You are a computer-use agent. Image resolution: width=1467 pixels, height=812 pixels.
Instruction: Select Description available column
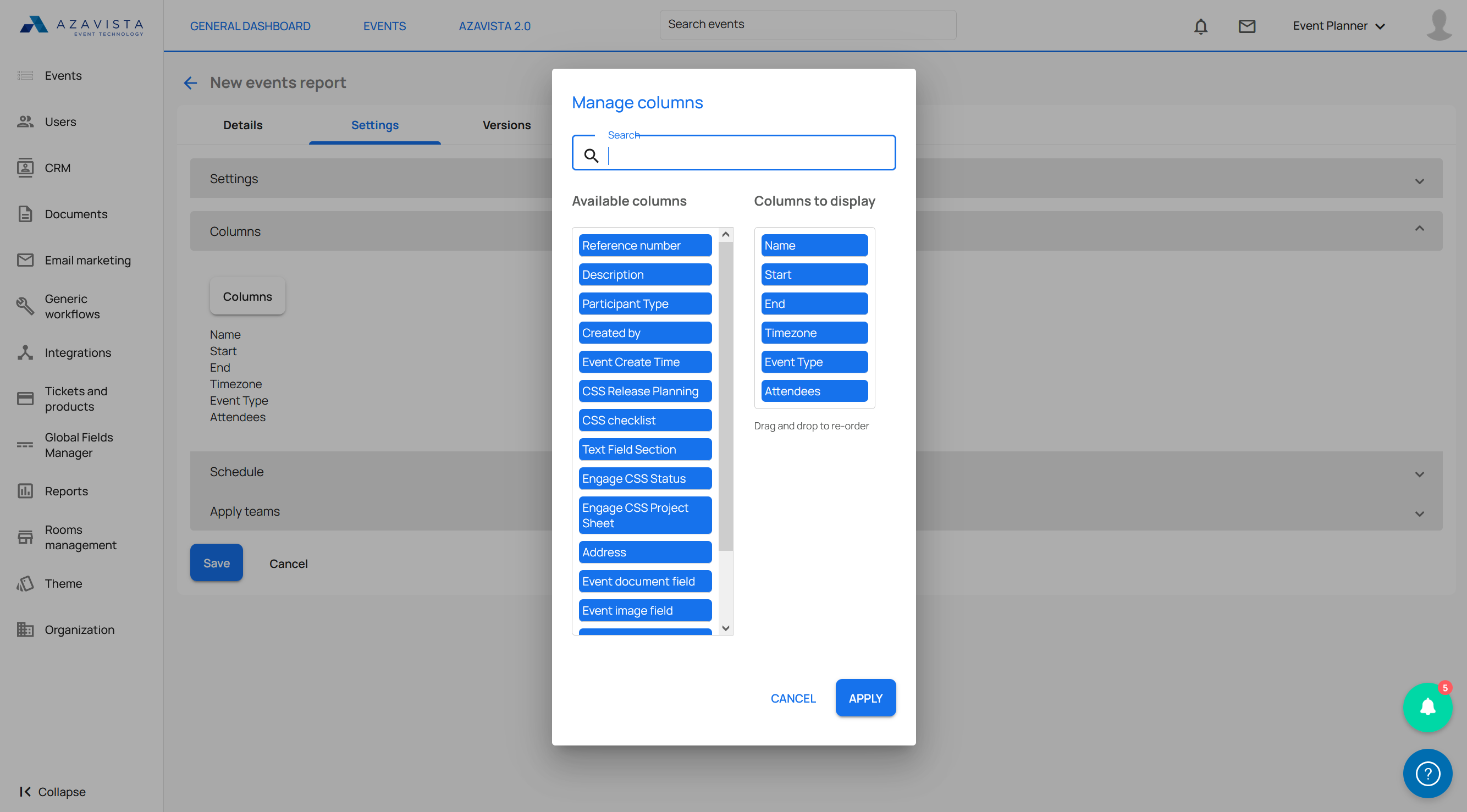click(x=645, y=274)
